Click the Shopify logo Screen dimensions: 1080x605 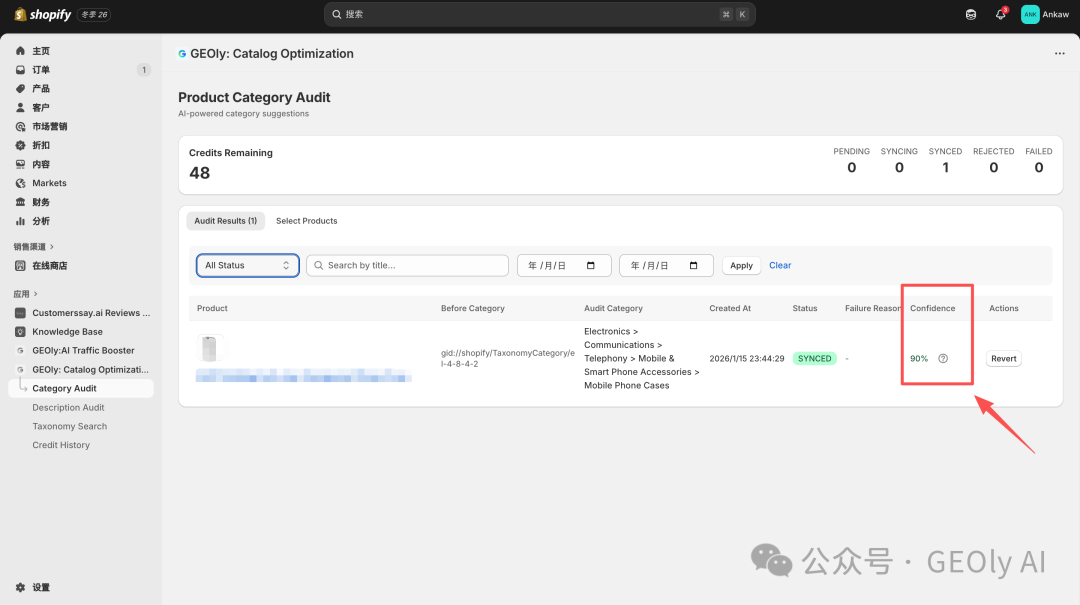pos(43,14)
